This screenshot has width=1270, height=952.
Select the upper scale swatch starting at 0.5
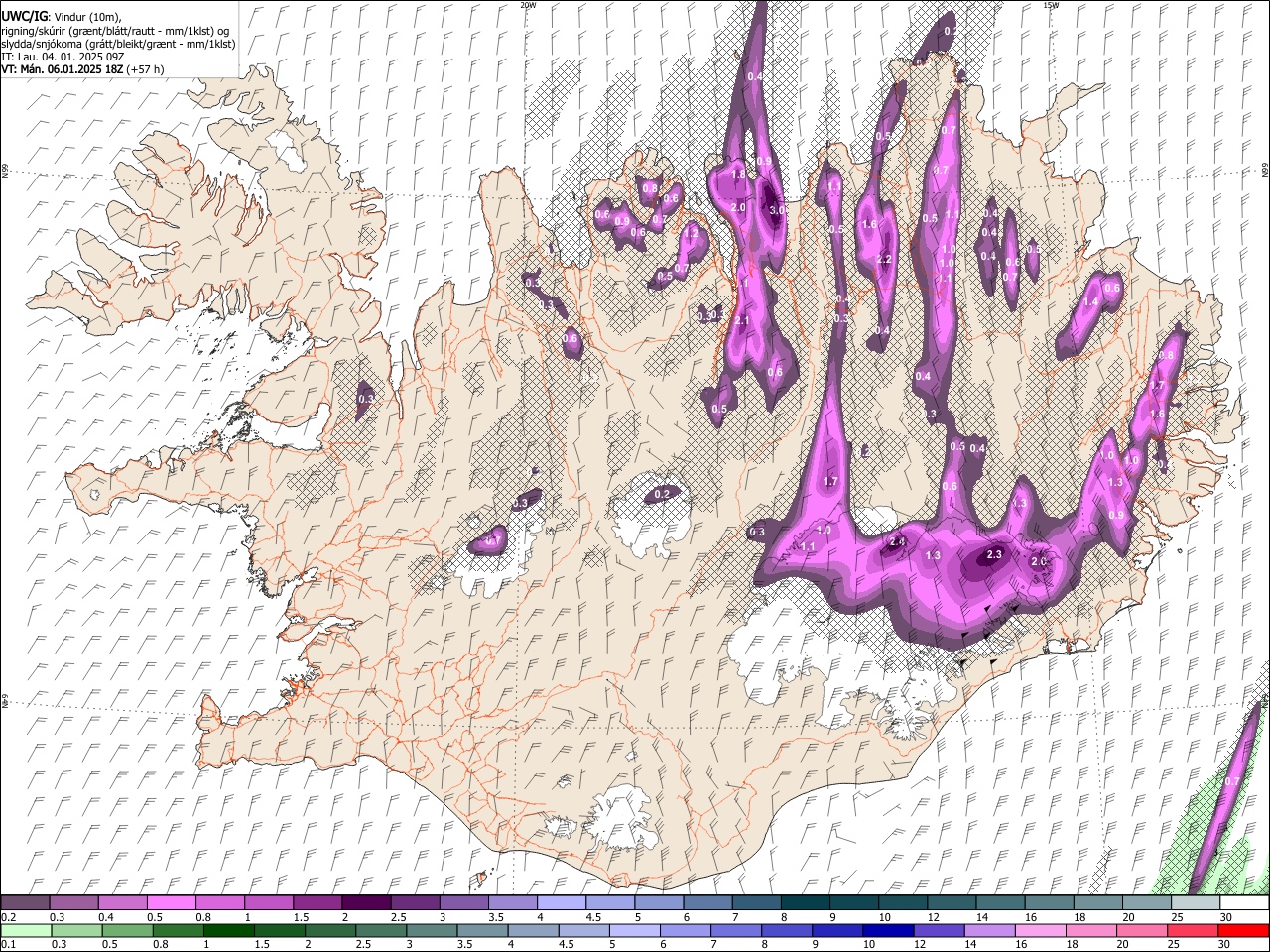point(172,903)
